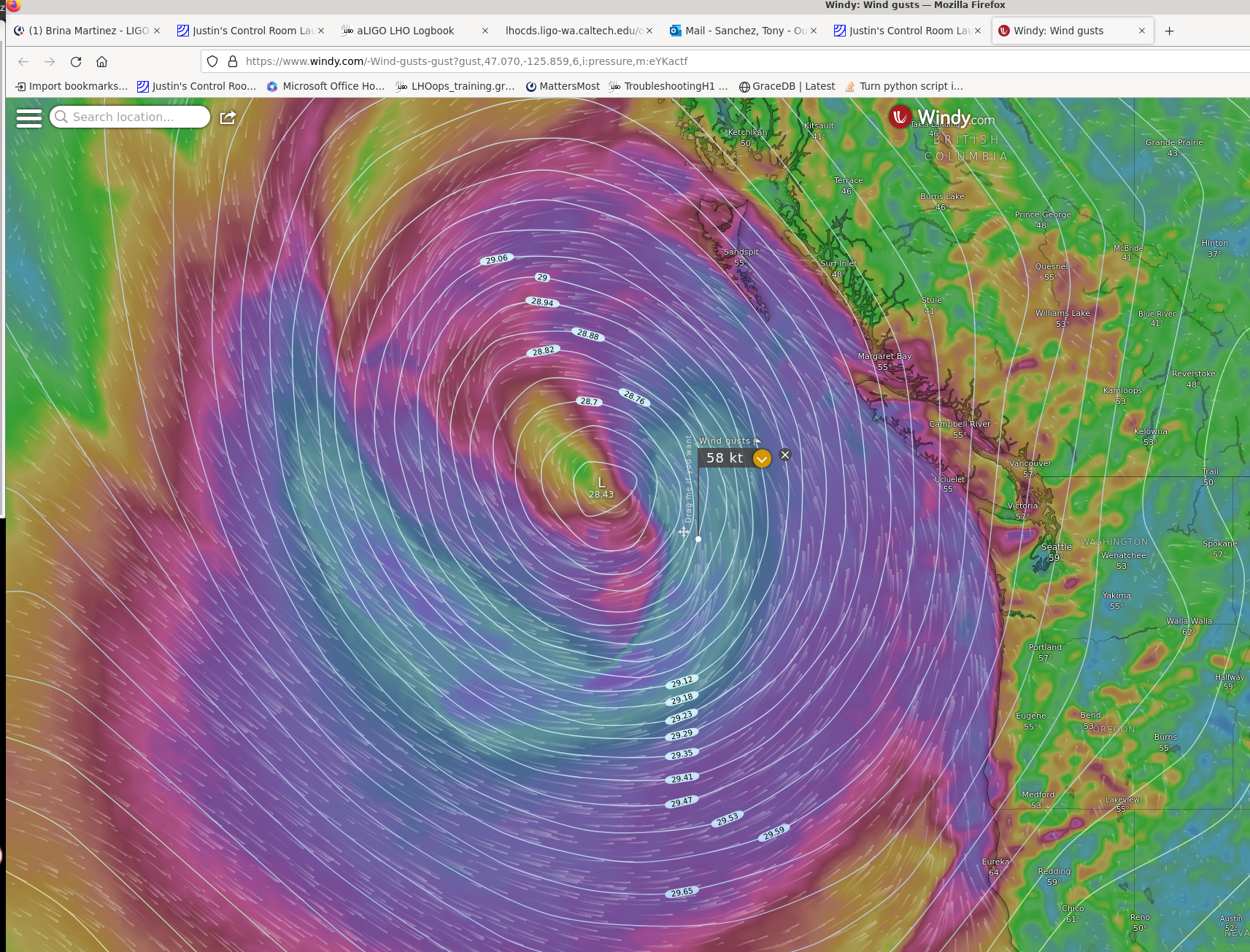
Task: Expand the wind gusts picker details arrow
Action: pos(762,459)
